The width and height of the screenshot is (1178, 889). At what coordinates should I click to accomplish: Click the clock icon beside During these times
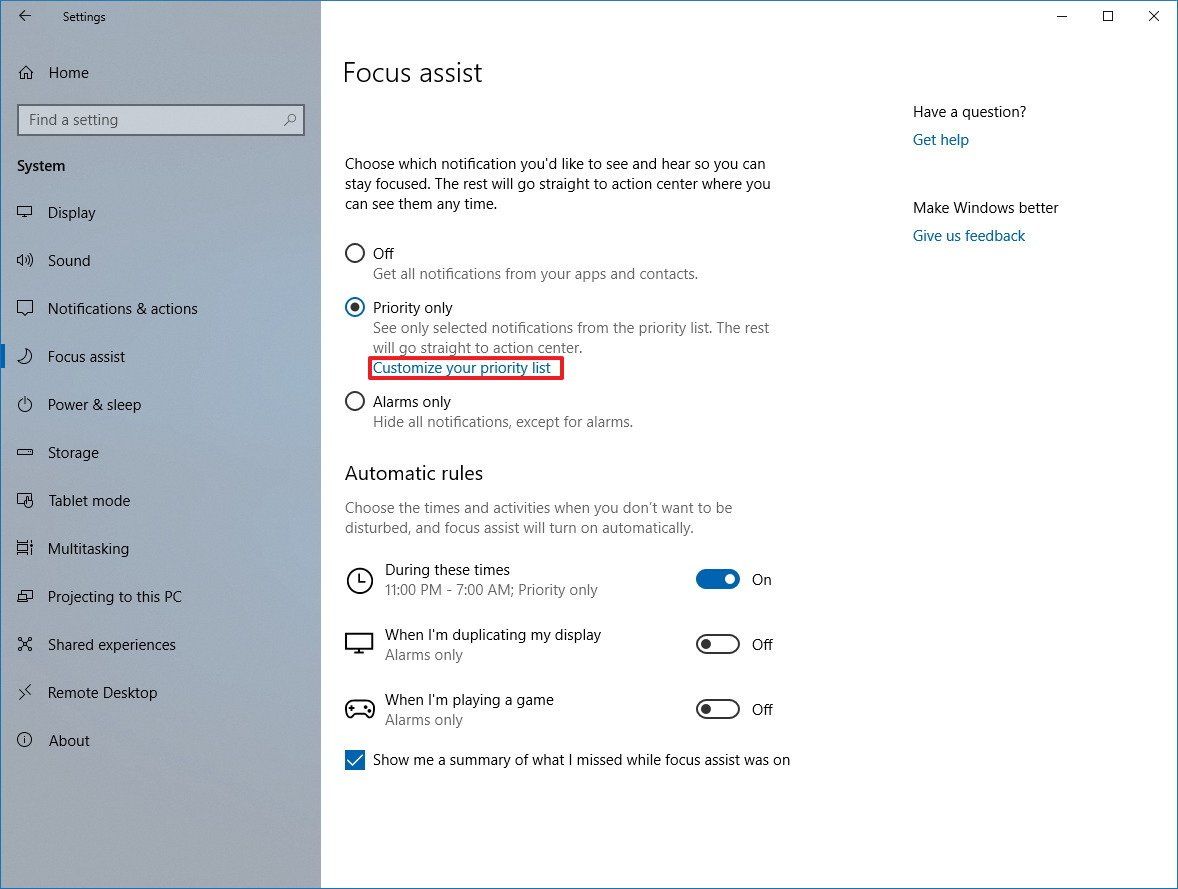tap(359, 580)
